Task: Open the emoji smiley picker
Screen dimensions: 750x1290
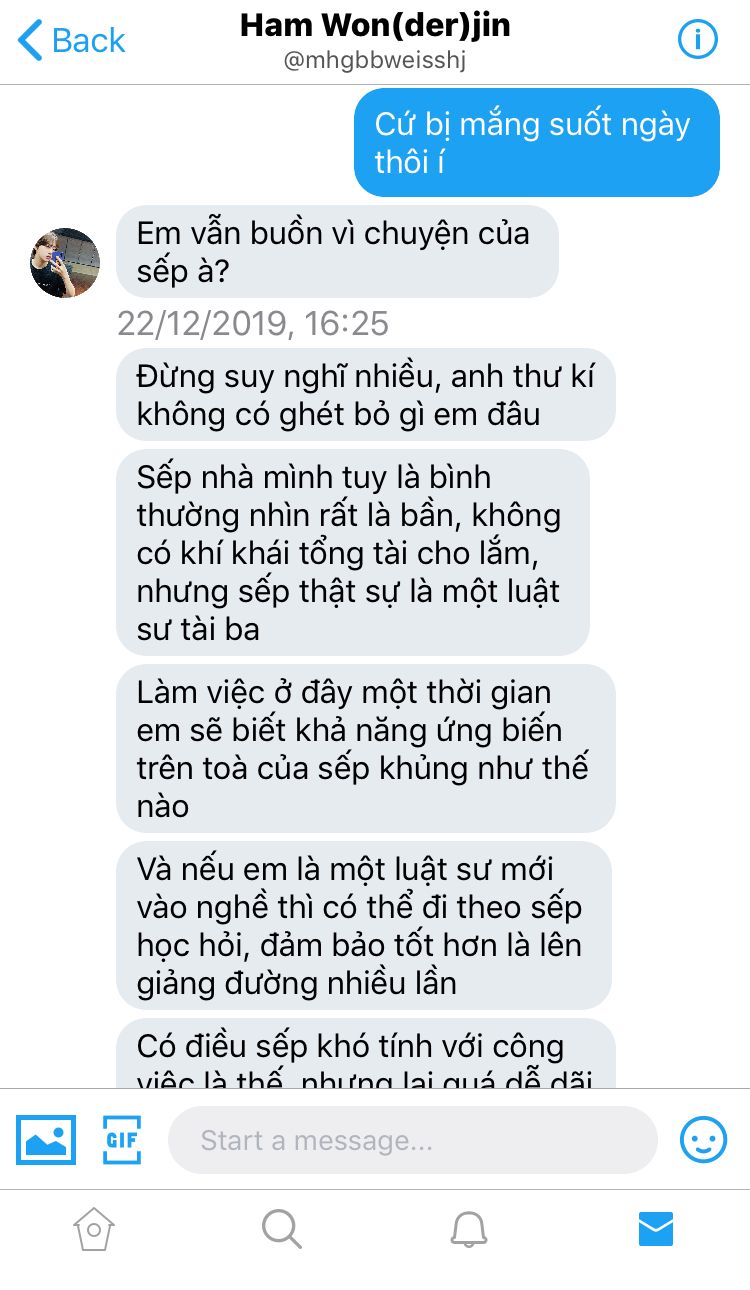Action: pos(703,1139)
